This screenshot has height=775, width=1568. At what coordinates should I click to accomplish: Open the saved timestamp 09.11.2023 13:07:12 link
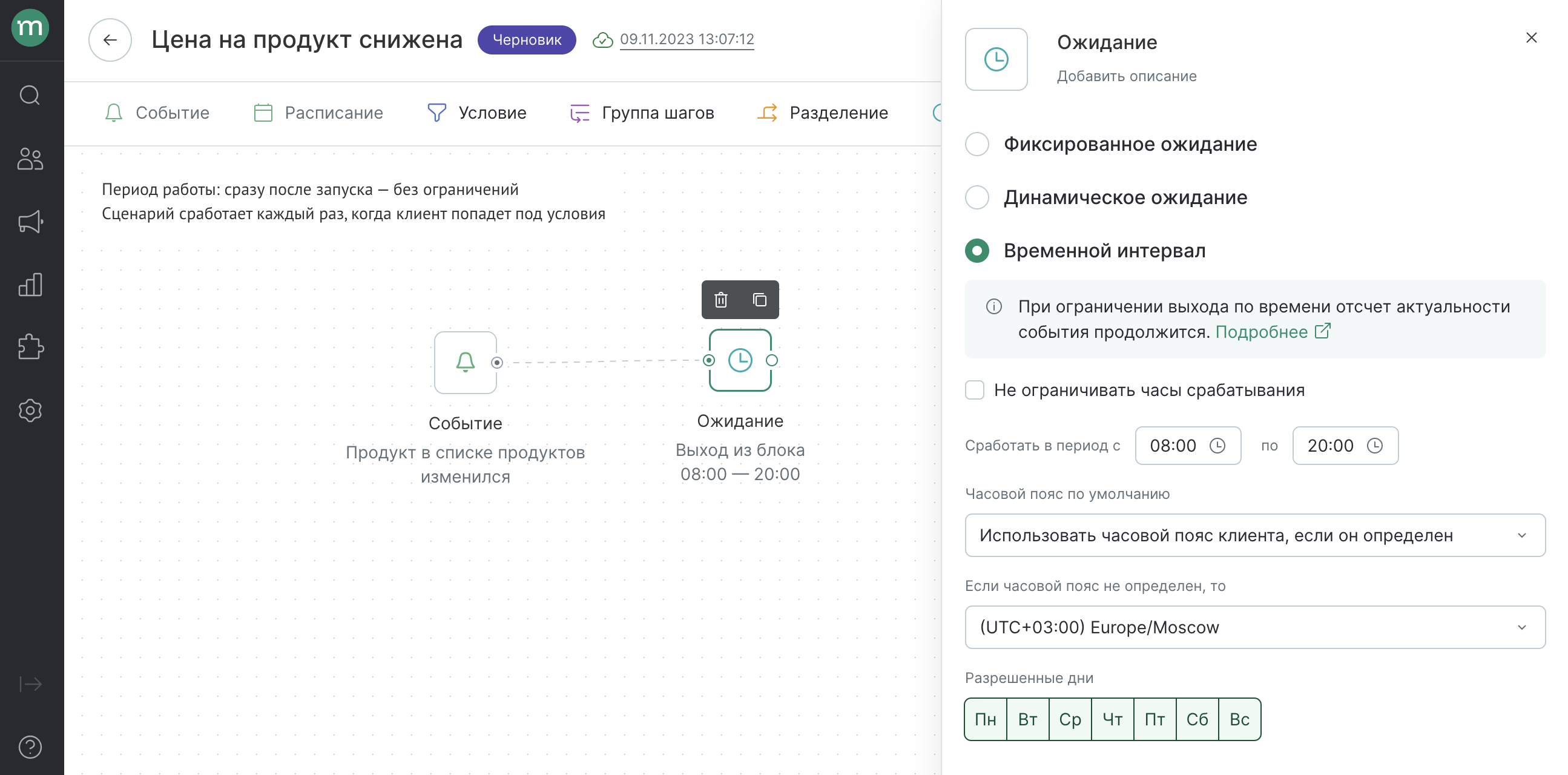coord(687,39)
